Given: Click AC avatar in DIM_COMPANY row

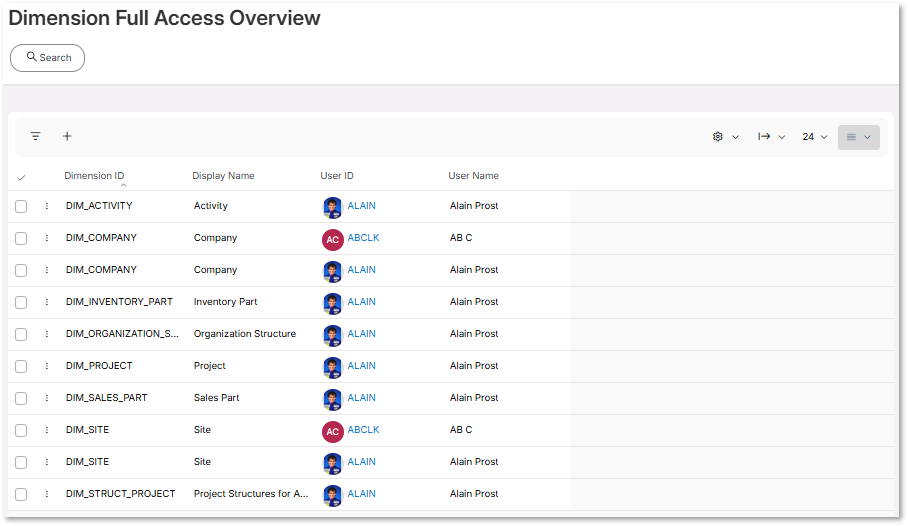Looking at the screenshot, I should [x=332, y=239].
